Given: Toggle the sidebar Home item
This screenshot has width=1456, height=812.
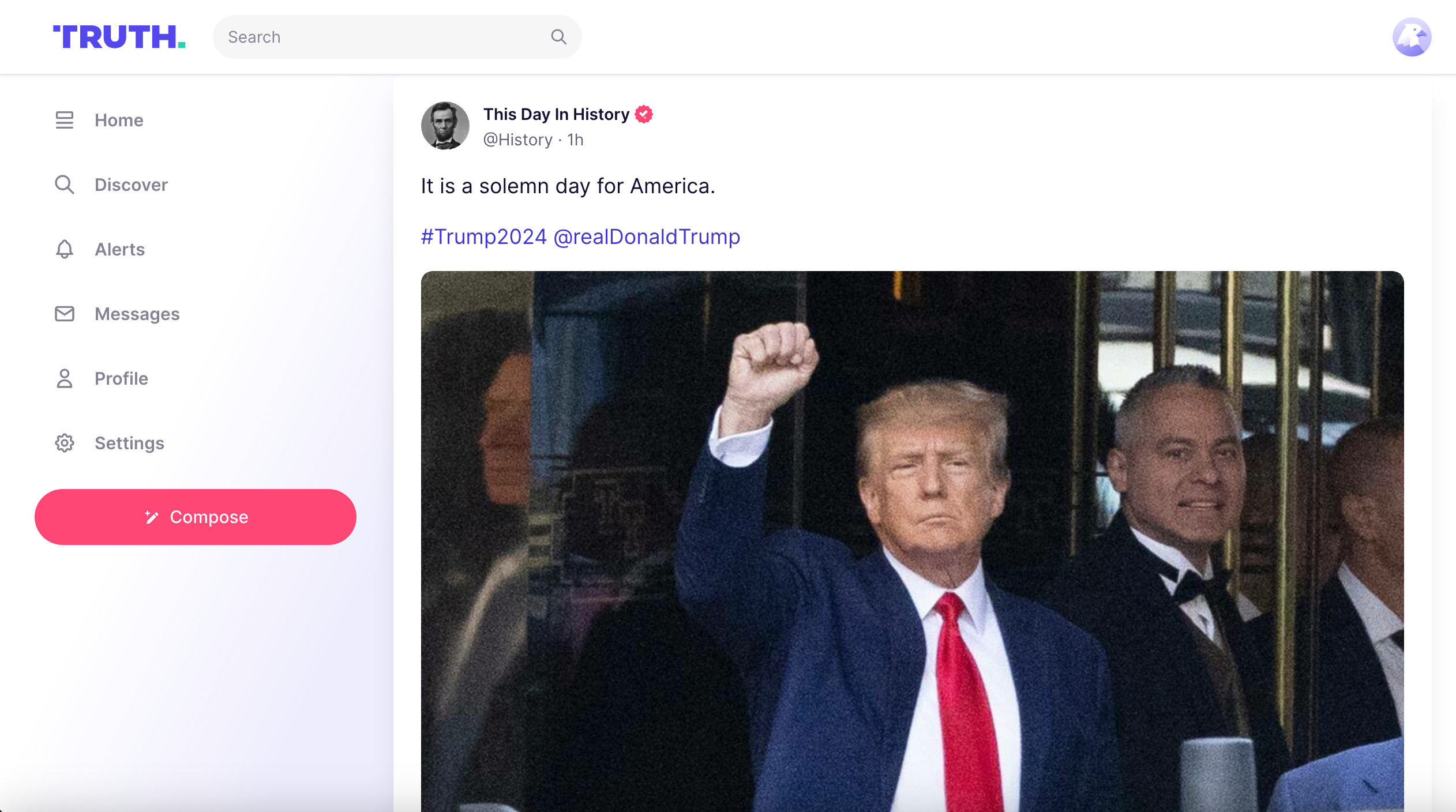Looking at the screenshot, I should tap(119, 120).
